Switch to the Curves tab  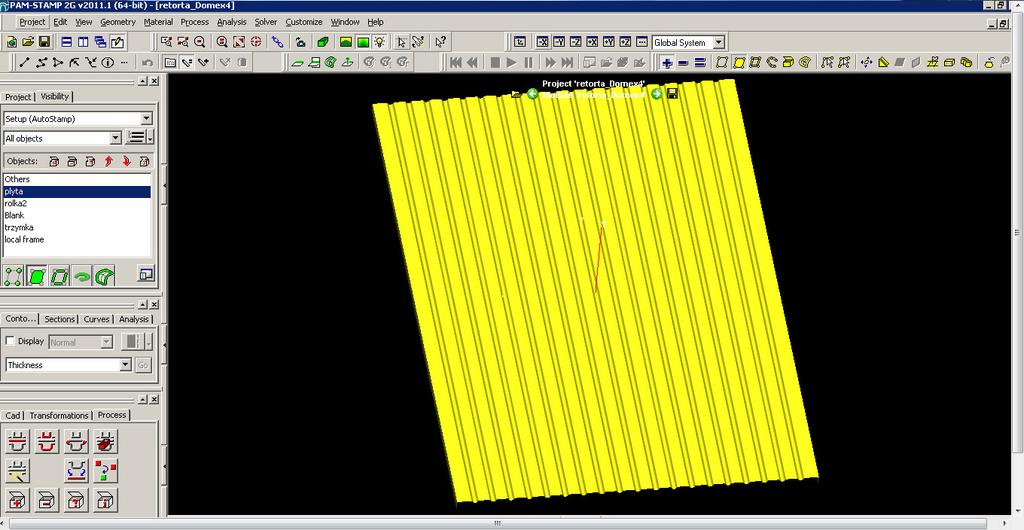click(97, 319)
